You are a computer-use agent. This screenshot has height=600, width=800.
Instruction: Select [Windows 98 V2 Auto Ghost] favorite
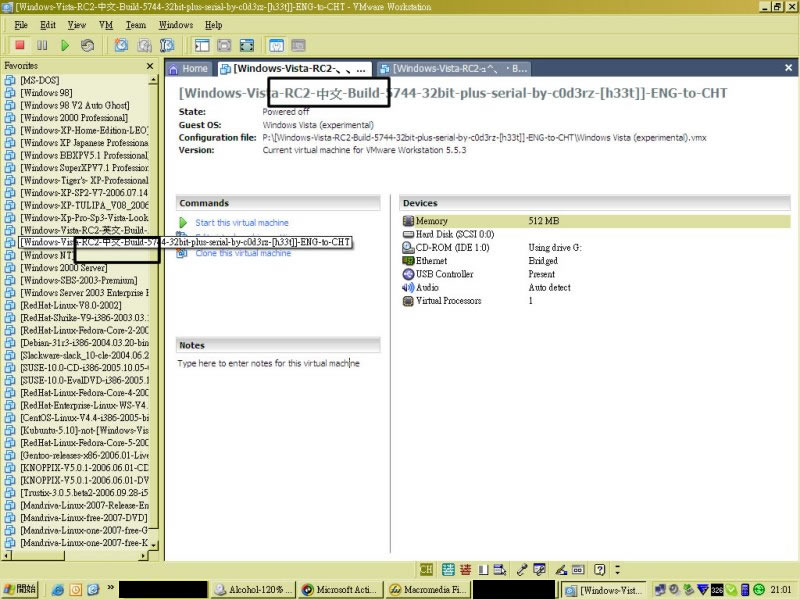point(74,105)
